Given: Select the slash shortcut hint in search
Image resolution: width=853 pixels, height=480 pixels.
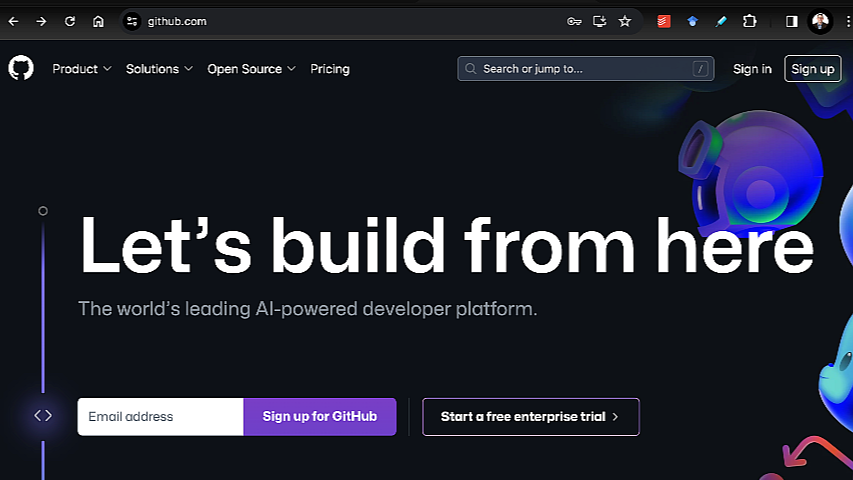Looking at the screenshot, I should [700, 69].
